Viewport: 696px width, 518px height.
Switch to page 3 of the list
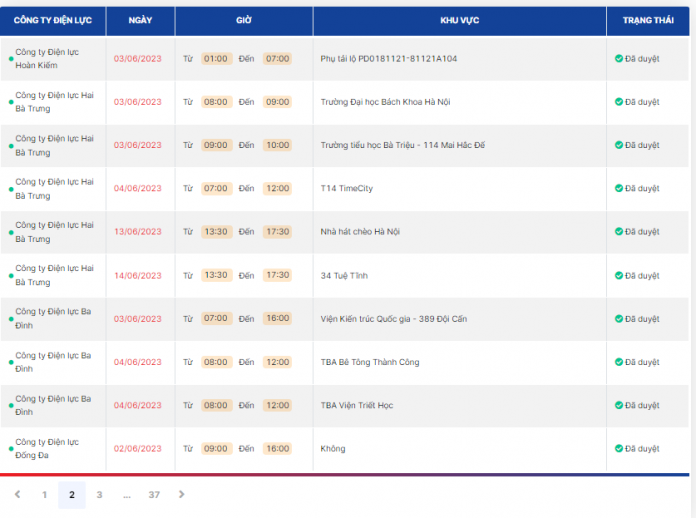click(x=99, y=495)
